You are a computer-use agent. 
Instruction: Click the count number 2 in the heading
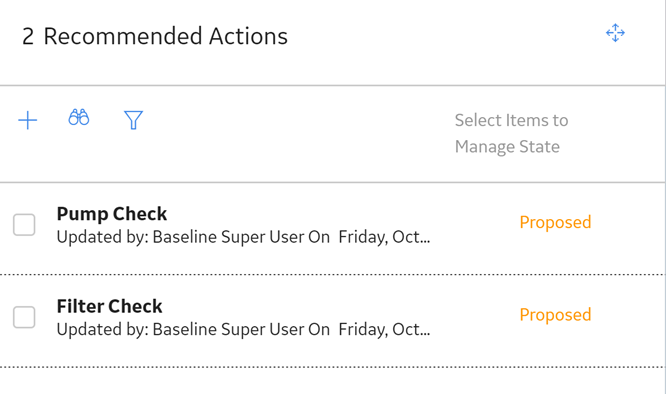[x=28, y=37]
